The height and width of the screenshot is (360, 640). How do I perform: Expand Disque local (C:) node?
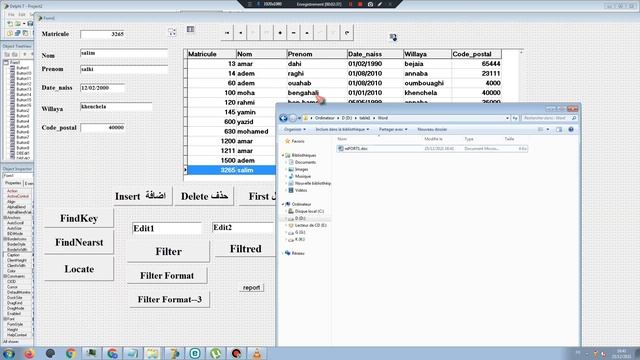(x=286, y=211)
